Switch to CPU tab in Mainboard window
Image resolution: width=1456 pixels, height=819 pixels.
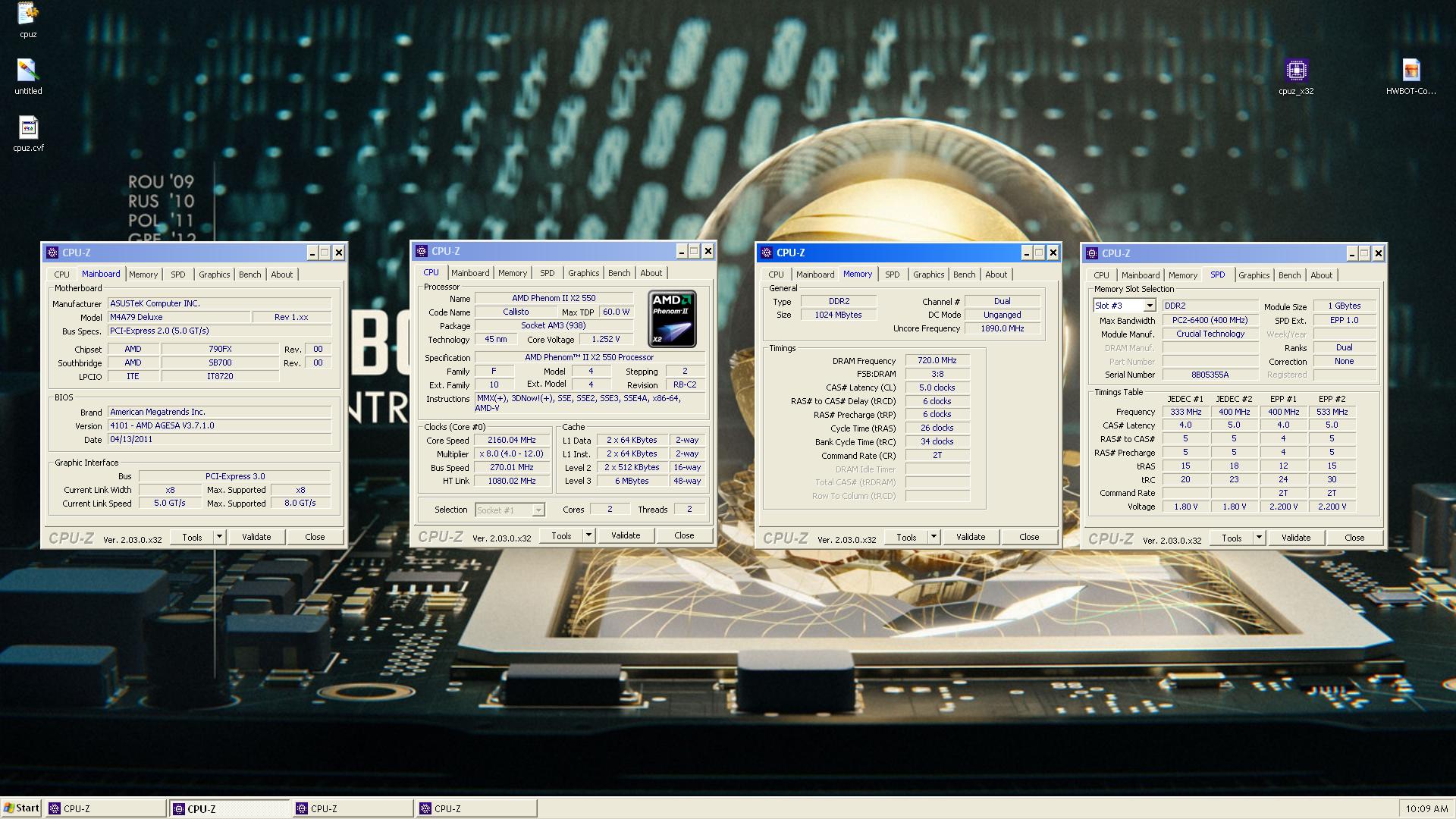pos(61,275)
